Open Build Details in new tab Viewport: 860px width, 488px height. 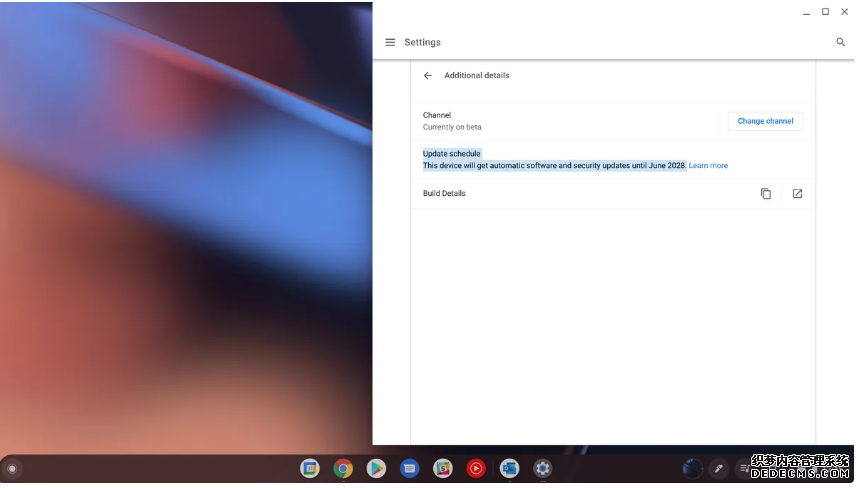pyautogui.click(x=797, y=194)
